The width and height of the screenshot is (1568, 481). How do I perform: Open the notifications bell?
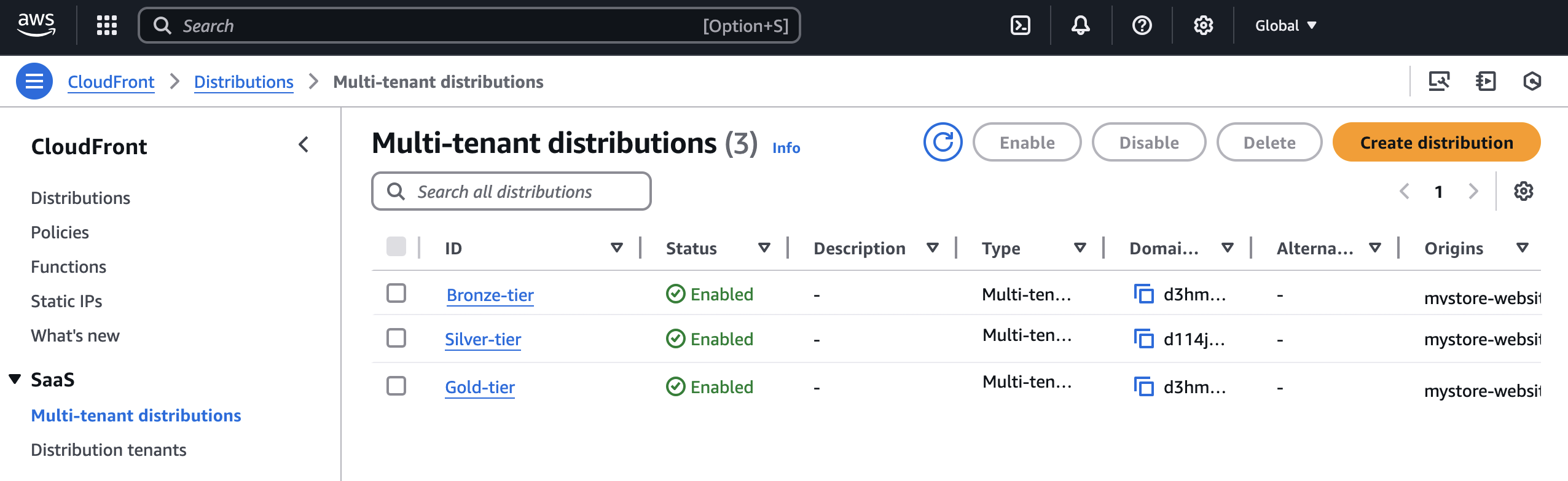(x=1080, y=26)
